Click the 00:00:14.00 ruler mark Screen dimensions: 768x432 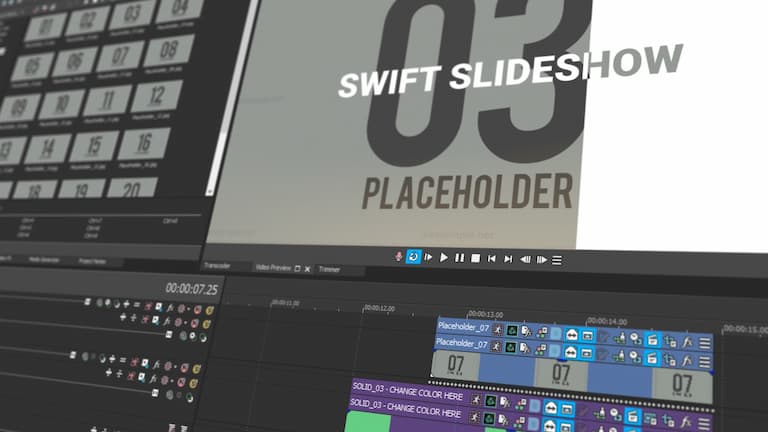[606, 321]
